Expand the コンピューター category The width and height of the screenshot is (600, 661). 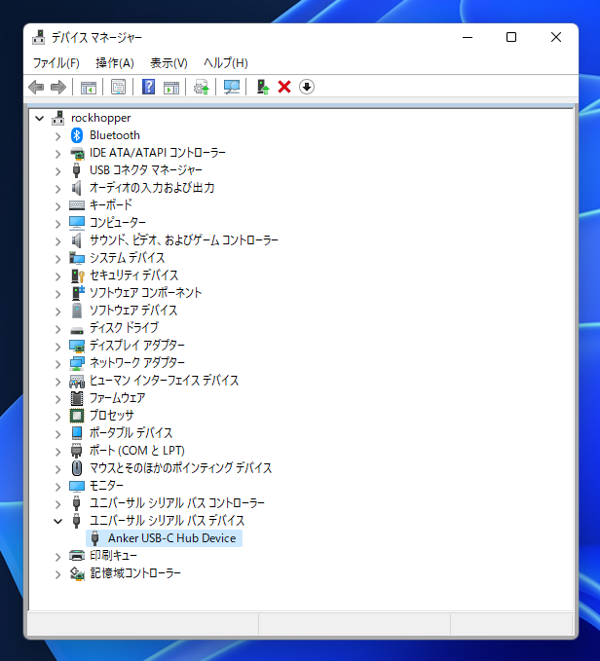coord(58,224)
